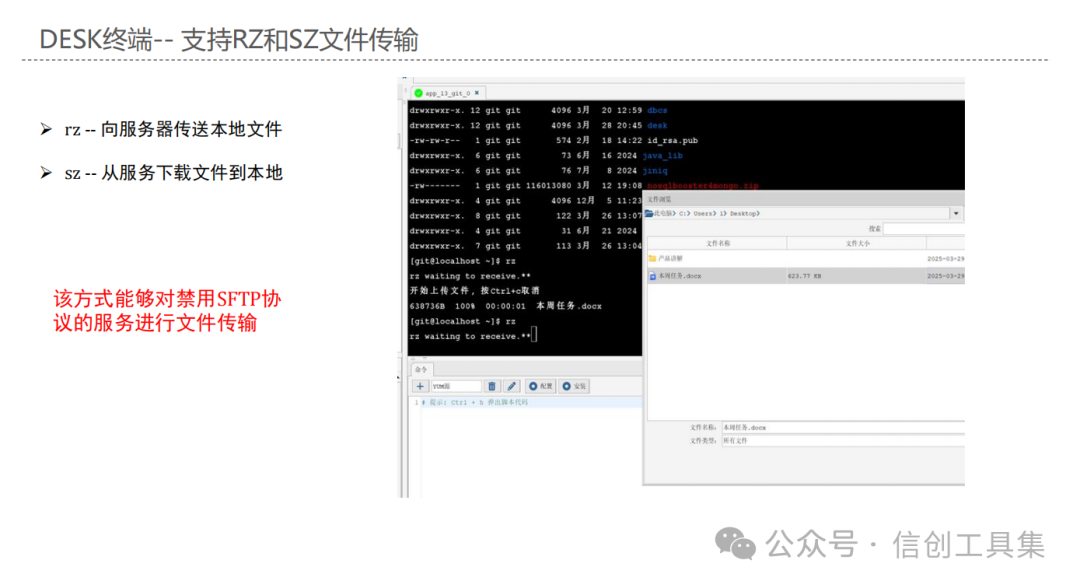
Task: Click the 文件名称 column header
Action: [x=718, y=243]
